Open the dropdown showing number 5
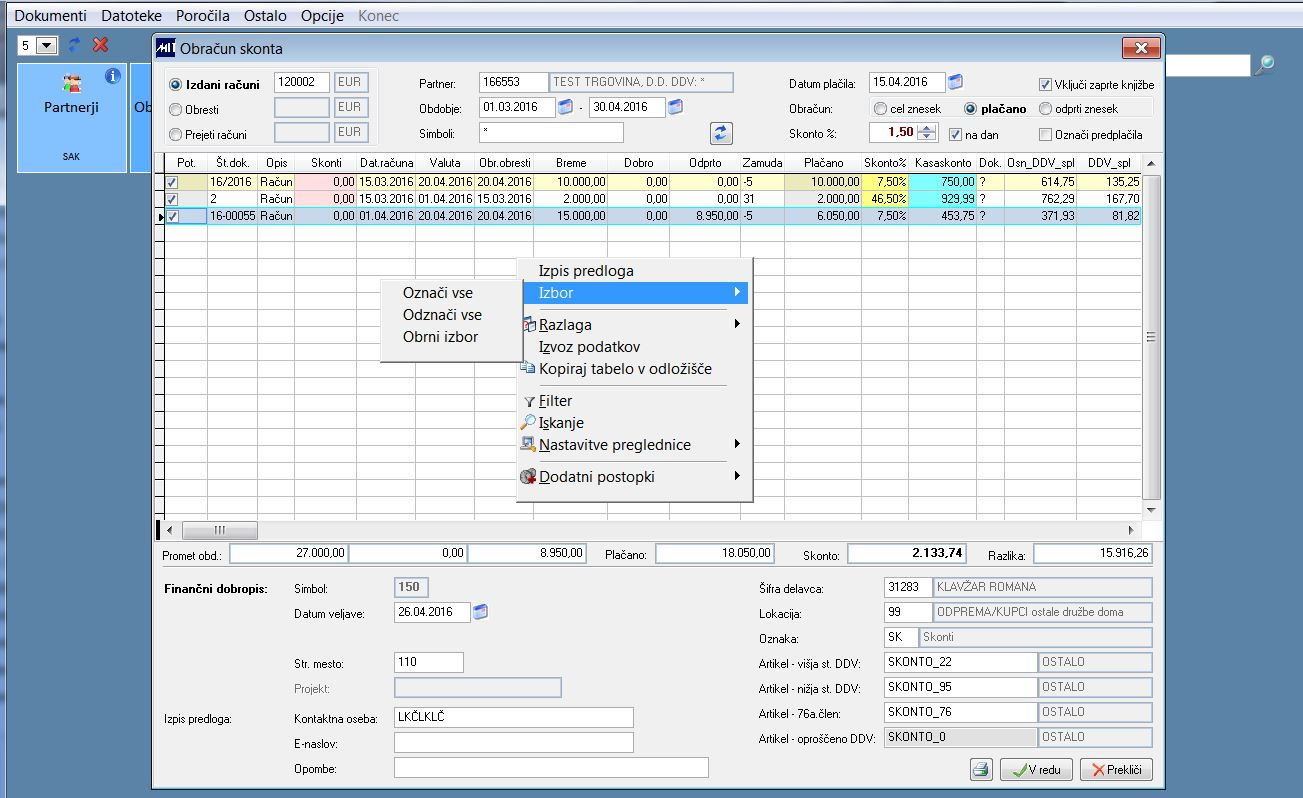 [x=47, y=45]
